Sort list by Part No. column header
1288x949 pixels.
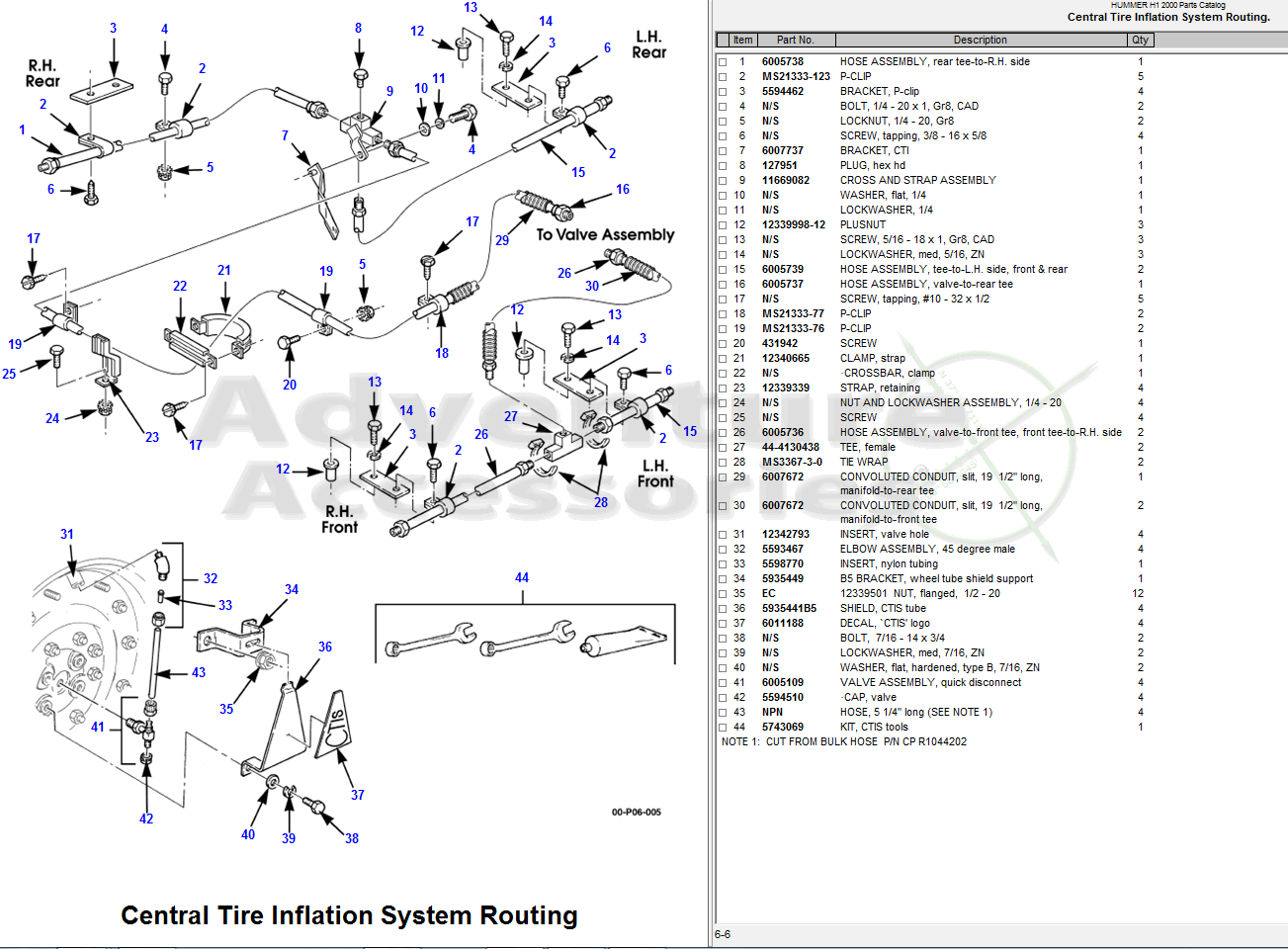795,41
